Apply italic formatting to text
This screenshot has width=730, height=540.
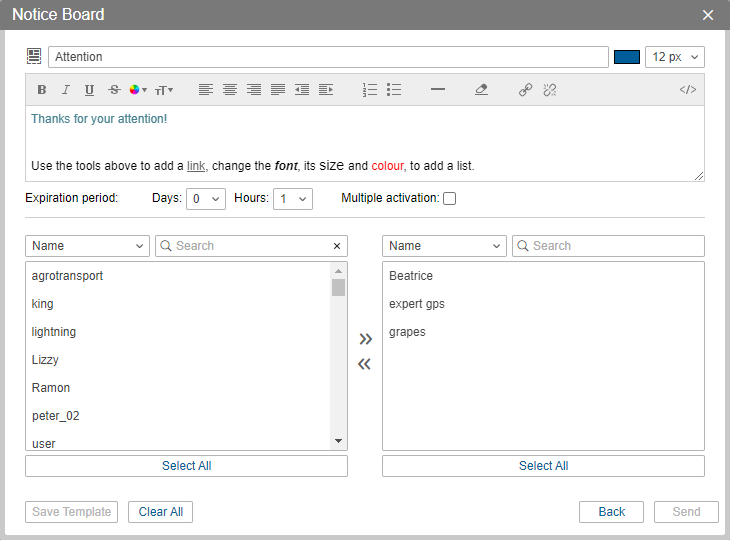point(66,90)
